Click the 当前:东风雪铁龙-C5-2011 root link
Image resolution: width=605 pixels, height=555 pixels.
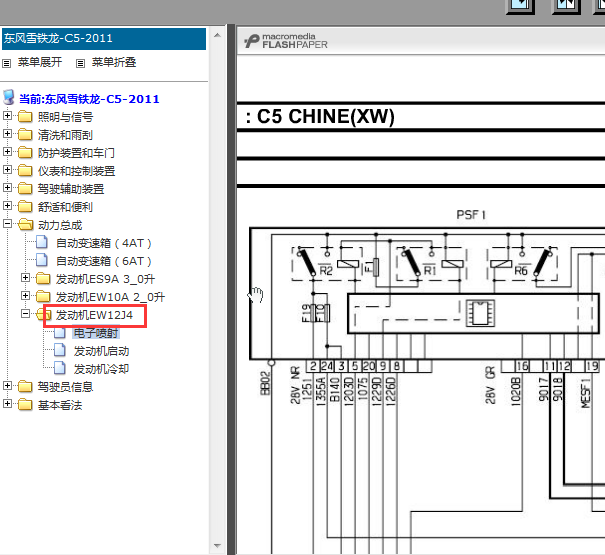click(x=89, y=99)
